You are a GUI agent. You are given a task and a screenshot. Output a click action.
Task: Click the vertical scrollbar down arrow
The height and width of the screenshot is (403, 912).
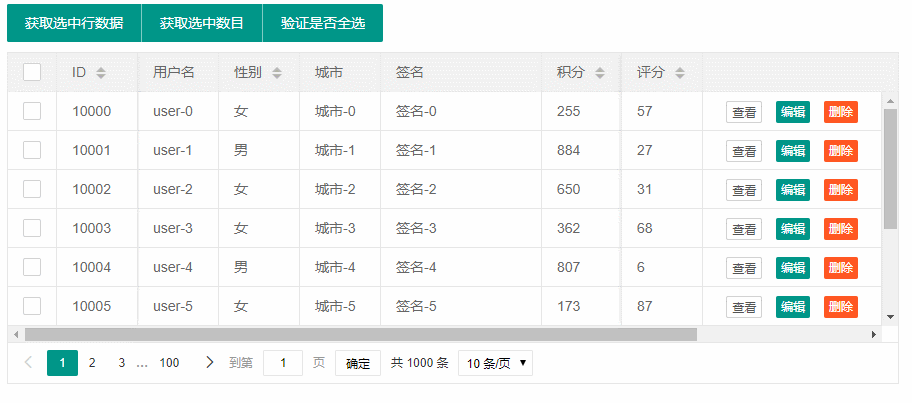pos(890,317)
